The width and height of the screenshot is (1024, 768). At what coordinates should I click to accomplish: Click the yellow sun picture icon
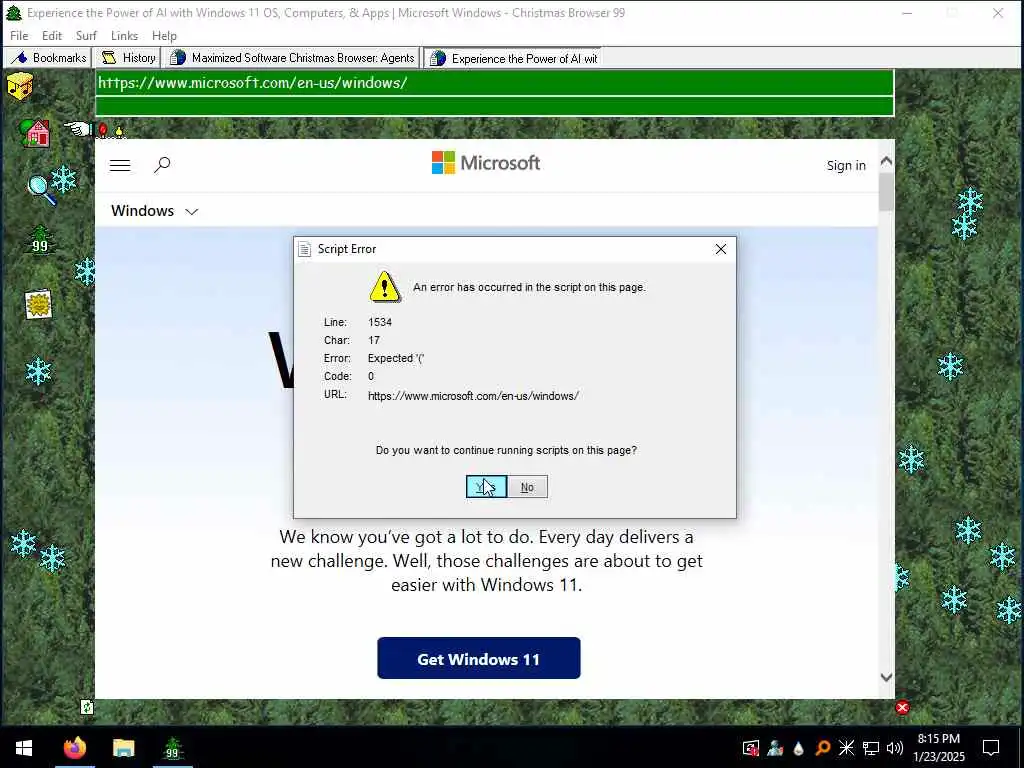pyautogui.click(x=39, y=304)
